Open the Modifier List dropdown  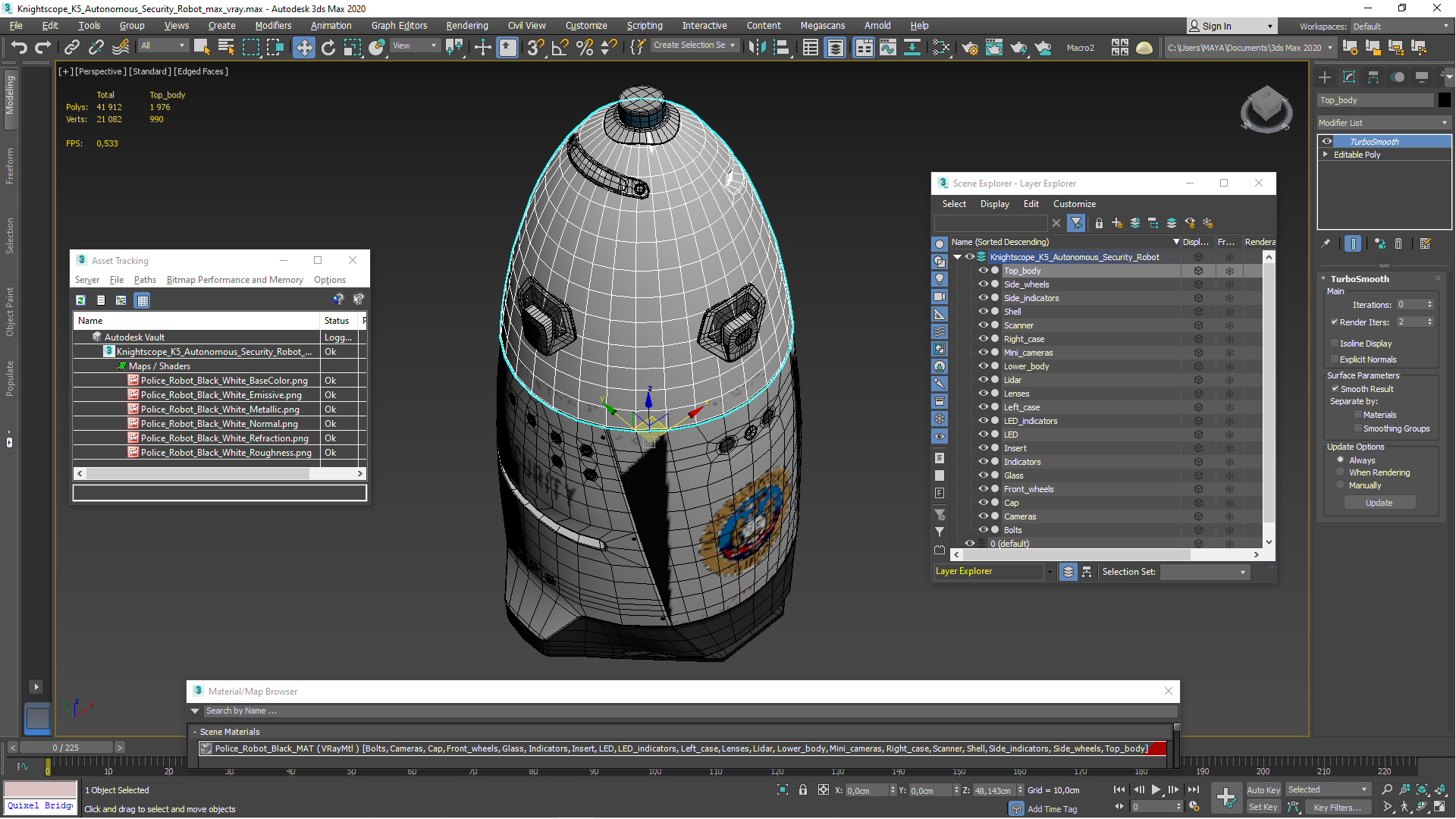click(1384, 123)
